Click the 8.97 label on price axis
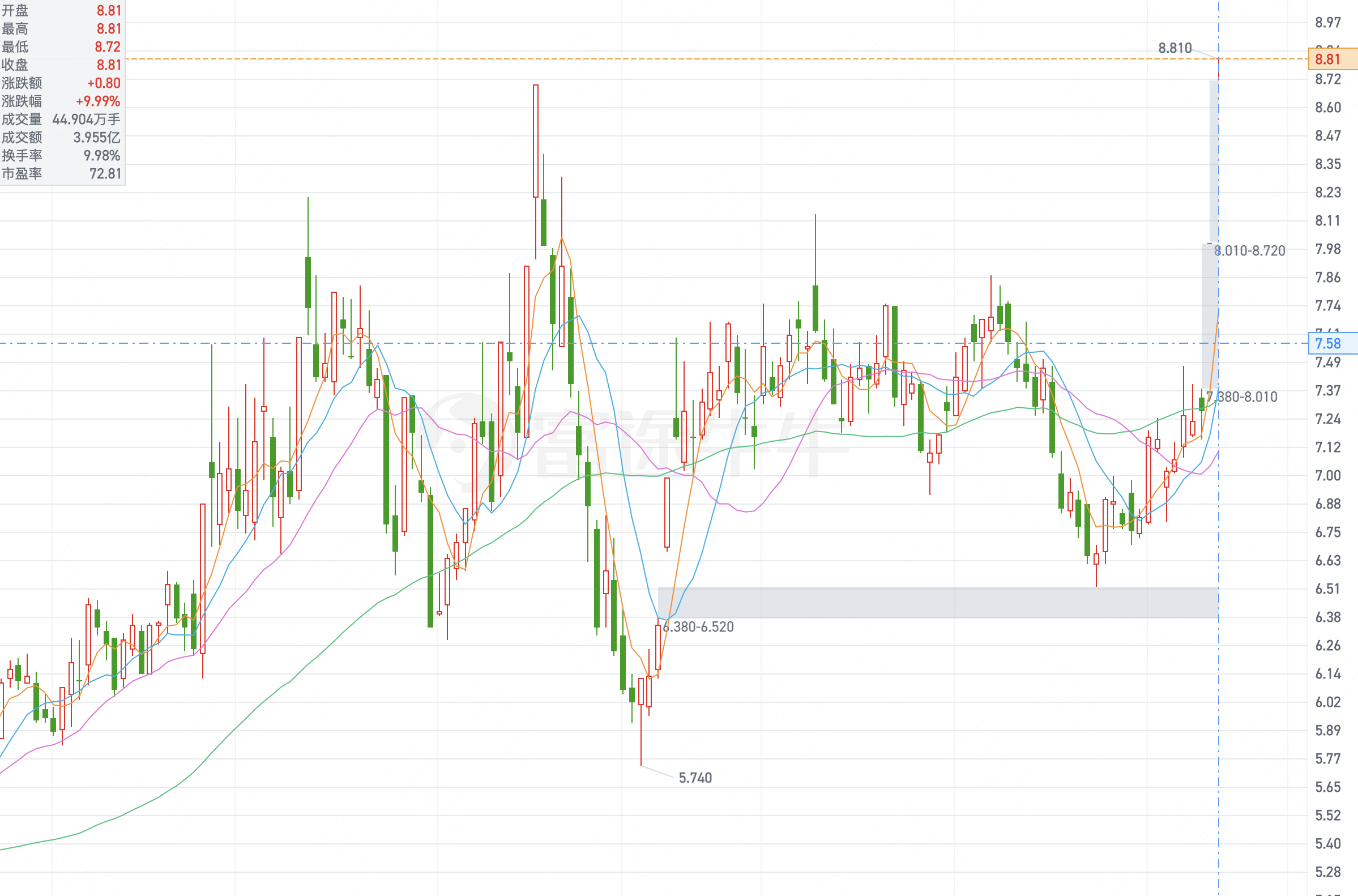Viewport: 1358px width, 896px height. 1327,22
